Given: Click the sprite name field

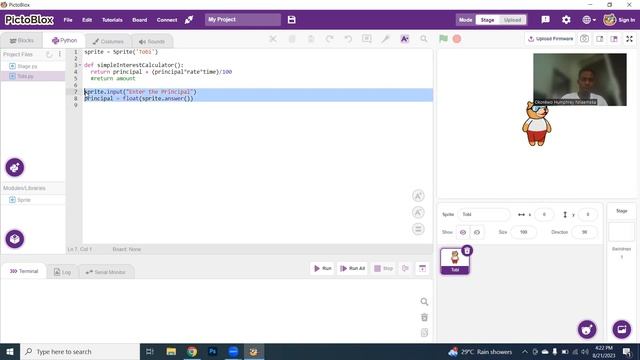Looking at the screenshot, I should pyautogui.click(x=484, y=214).
